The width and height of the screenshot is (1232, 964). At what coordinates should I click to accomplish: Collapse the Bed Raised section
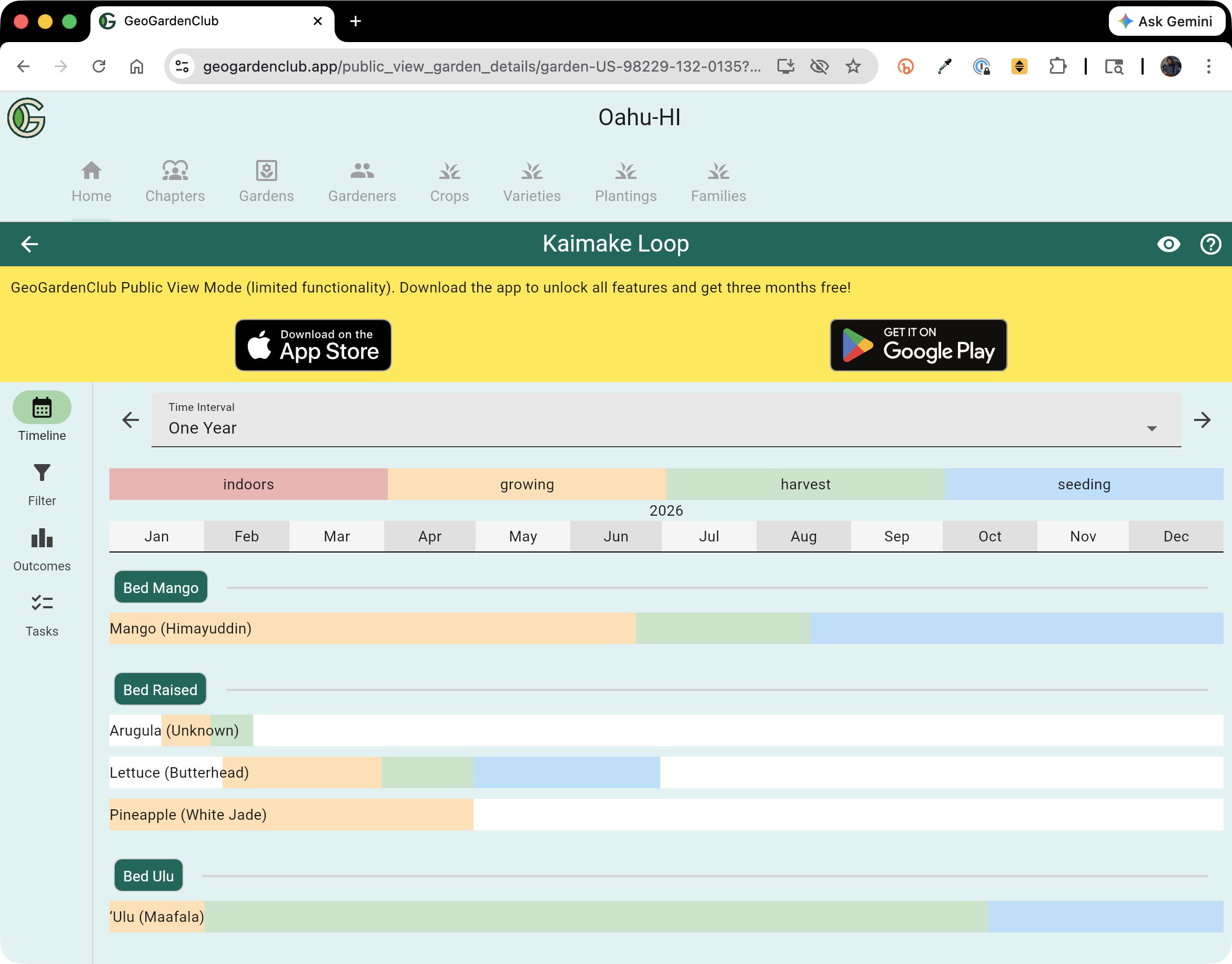(160, 690)
